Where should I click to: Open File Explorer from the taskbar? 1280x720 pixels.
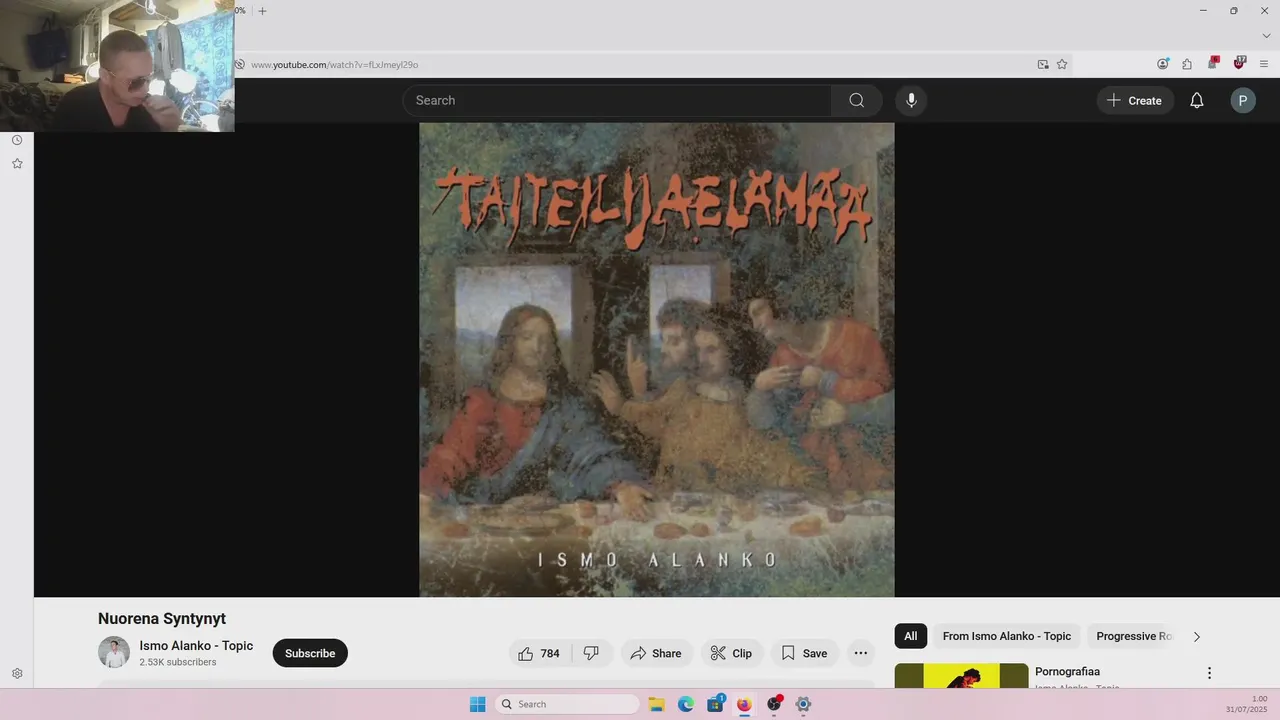(x=657, y=704)
